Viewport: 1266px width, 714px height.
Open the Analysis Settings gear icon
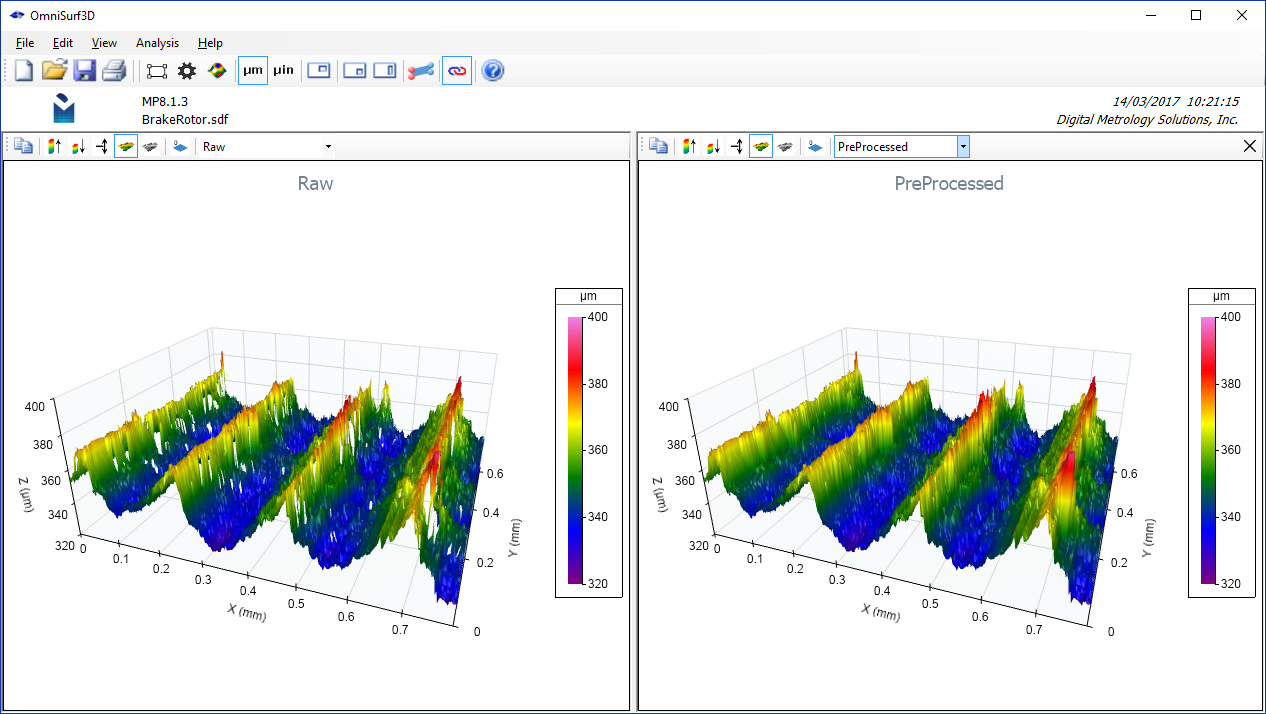point(186,70)
